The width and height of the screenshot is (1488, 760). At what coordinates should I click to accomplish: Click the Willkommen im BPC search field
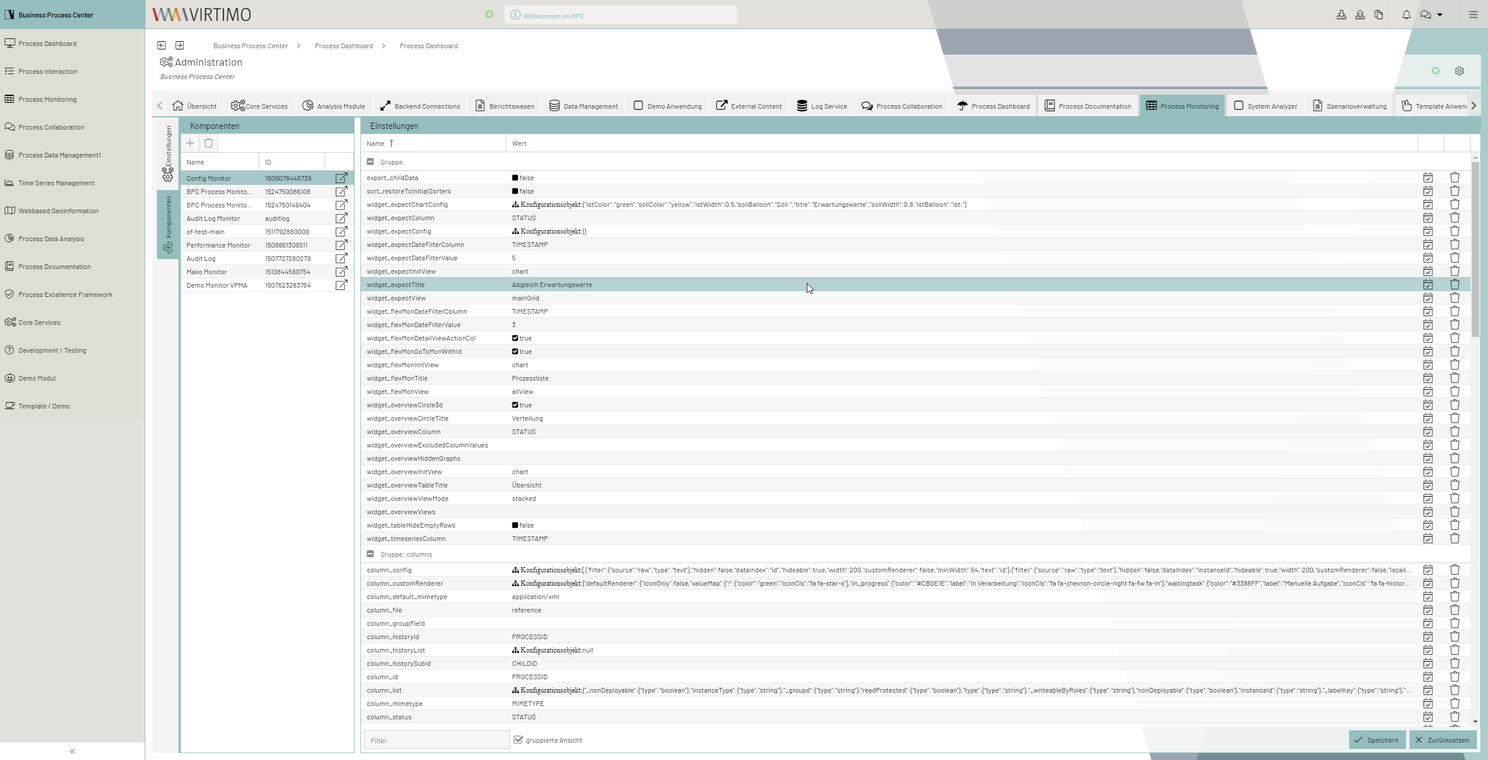tap(621, 15)
